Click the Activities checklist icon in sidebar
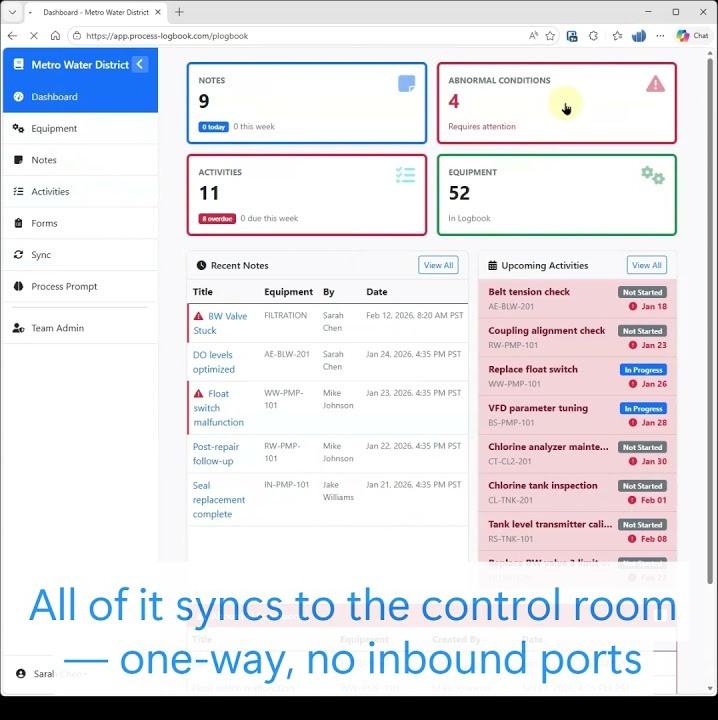 point(18,191)
